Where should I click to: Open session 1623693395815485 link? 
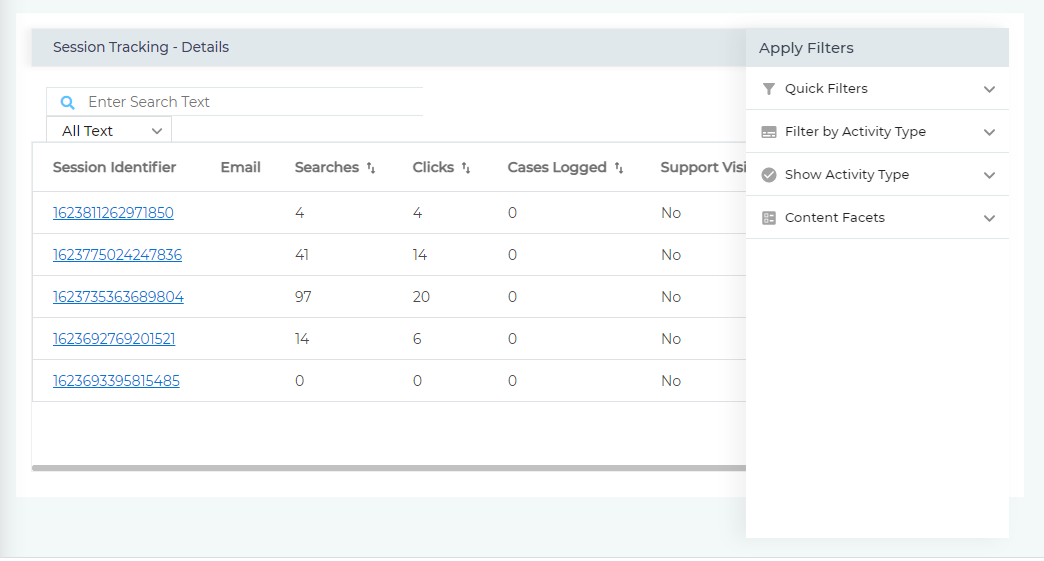(x=116, y=381)
